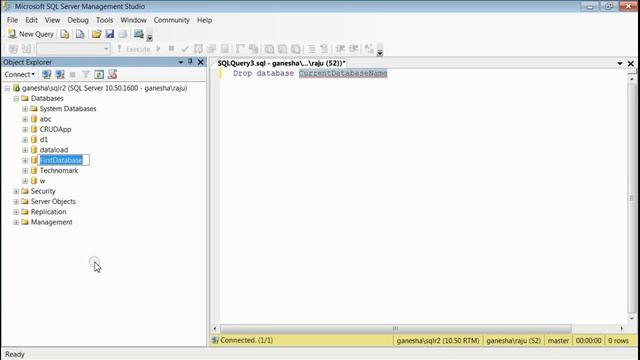Open the available databases combo box
Viewport: 640px width, 360px height.
(73, 49)
